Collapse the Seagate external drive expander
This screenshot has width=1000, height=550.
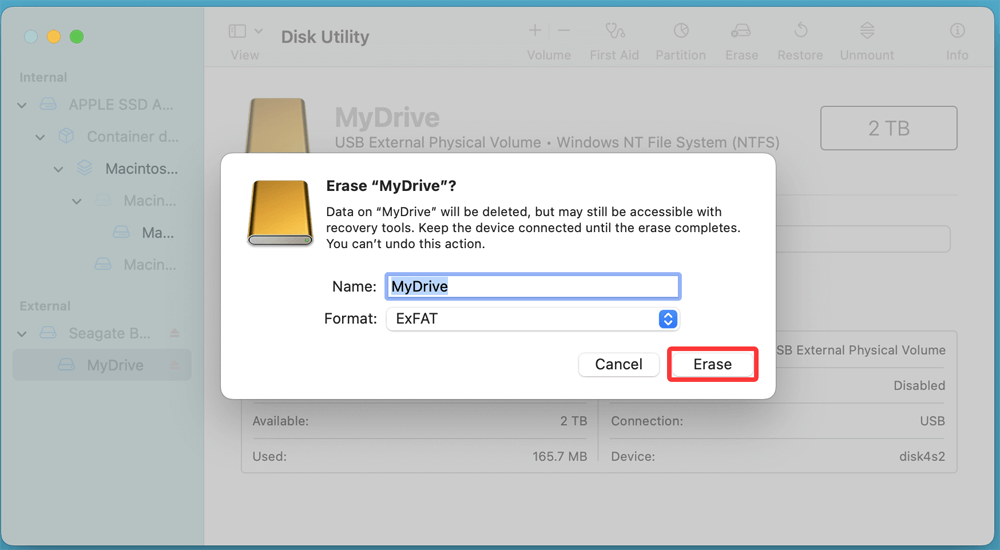tap(22, 333)
